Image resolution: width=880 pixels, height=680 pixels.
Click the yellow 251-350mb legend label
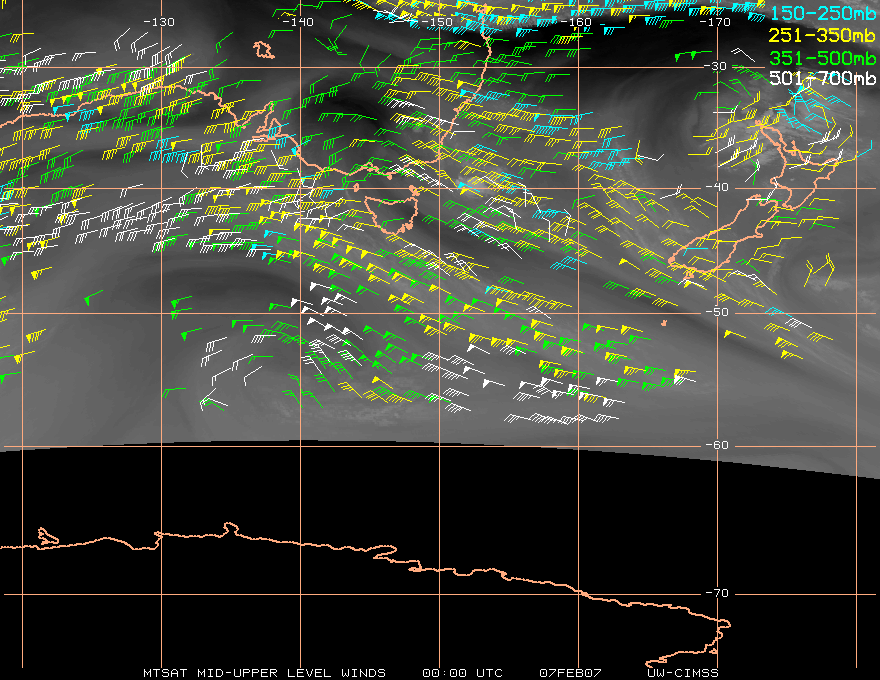click(823, 35)
